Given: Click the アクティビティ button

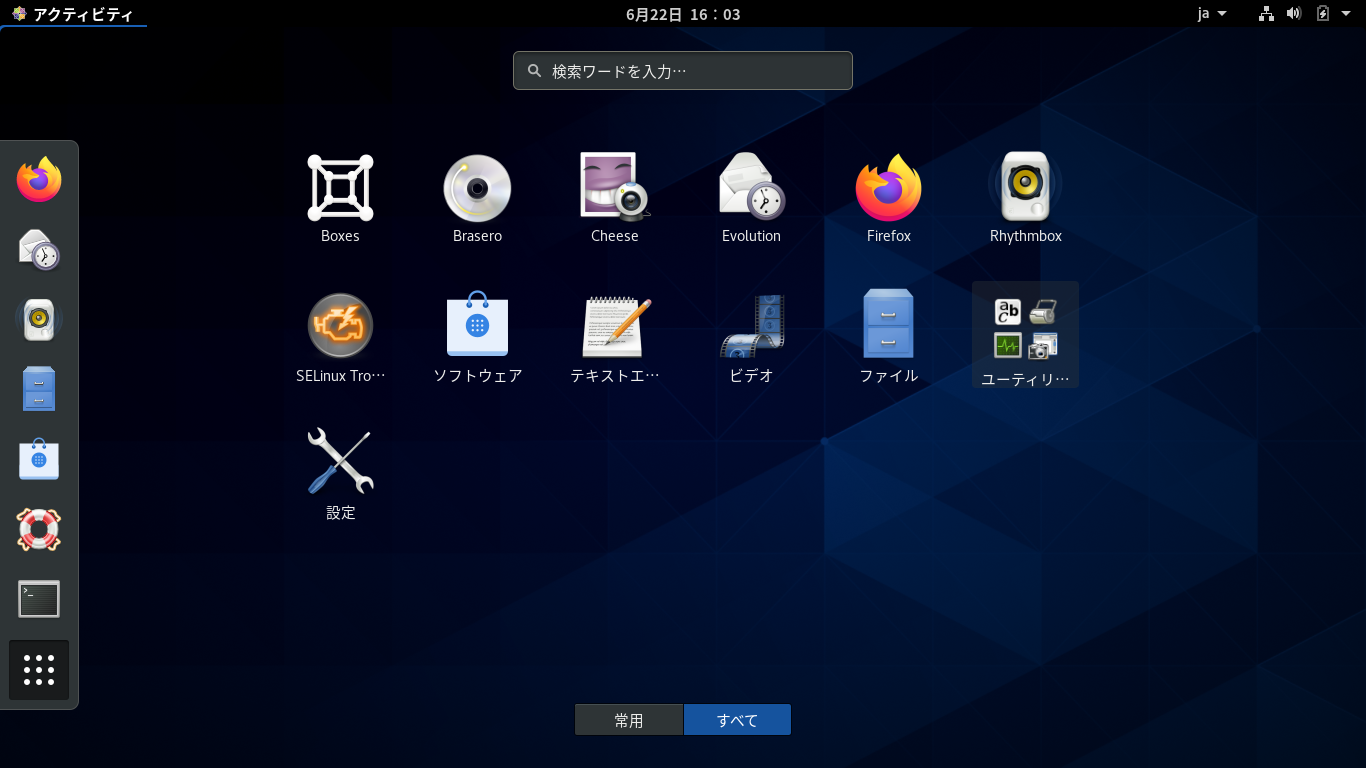Looking at the screenshot, I should (73, 14).
